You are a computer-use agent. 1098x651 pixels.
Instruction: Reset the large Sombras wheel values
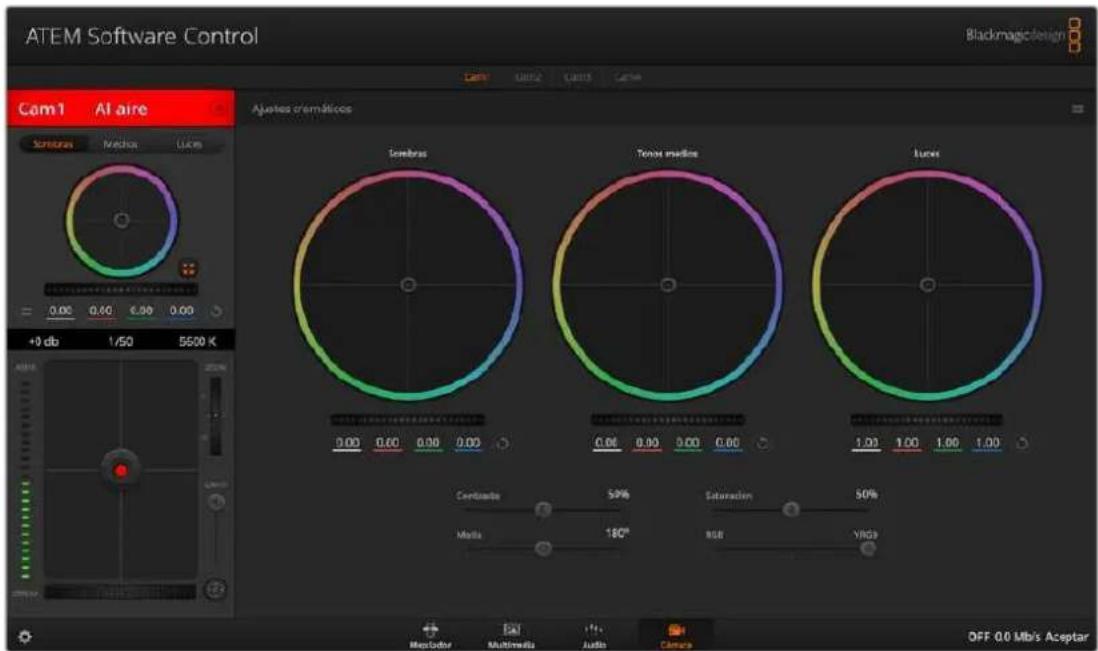coord(502,444)
